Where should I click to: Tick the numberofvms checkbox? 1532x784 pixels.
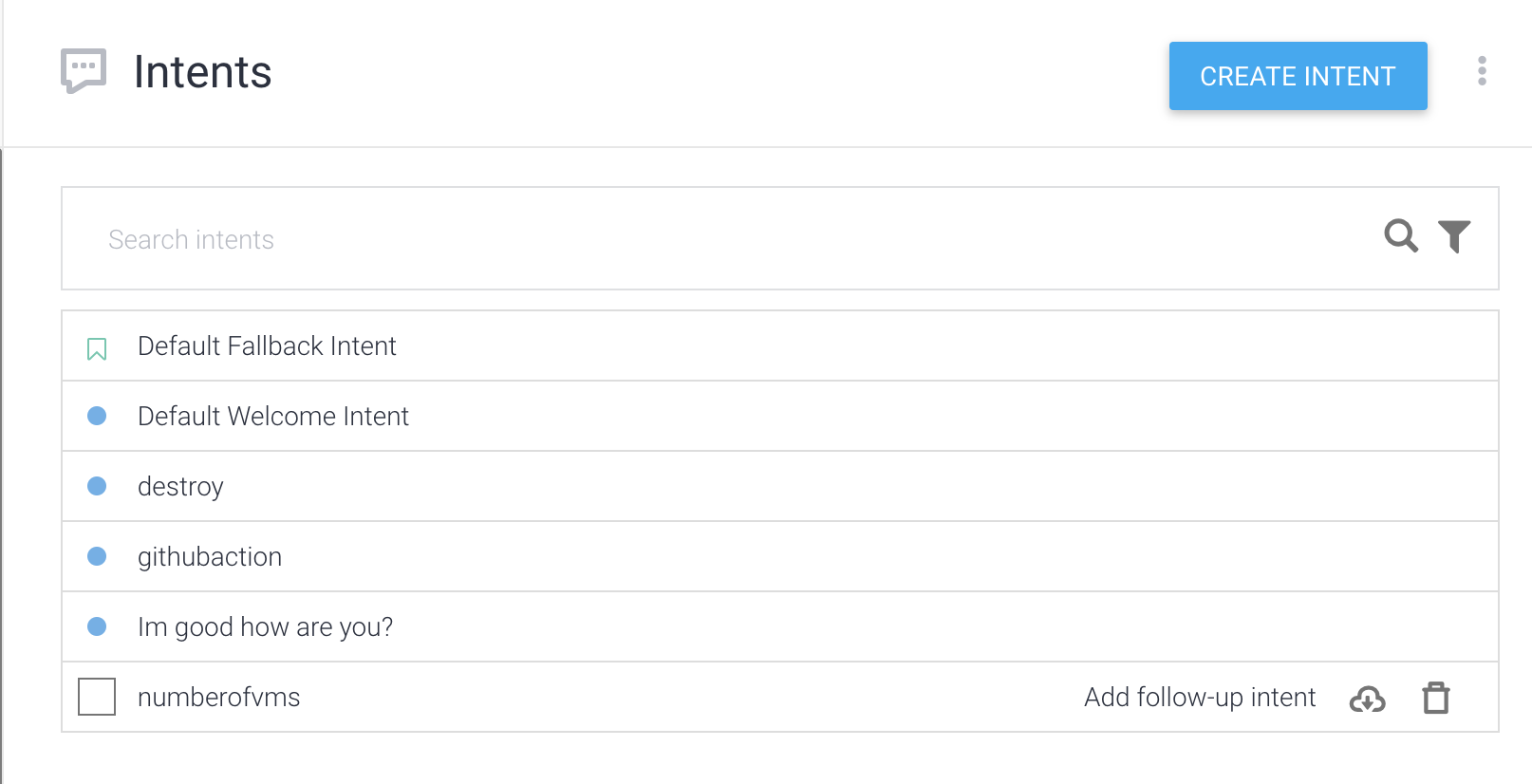tap(97, 697)
